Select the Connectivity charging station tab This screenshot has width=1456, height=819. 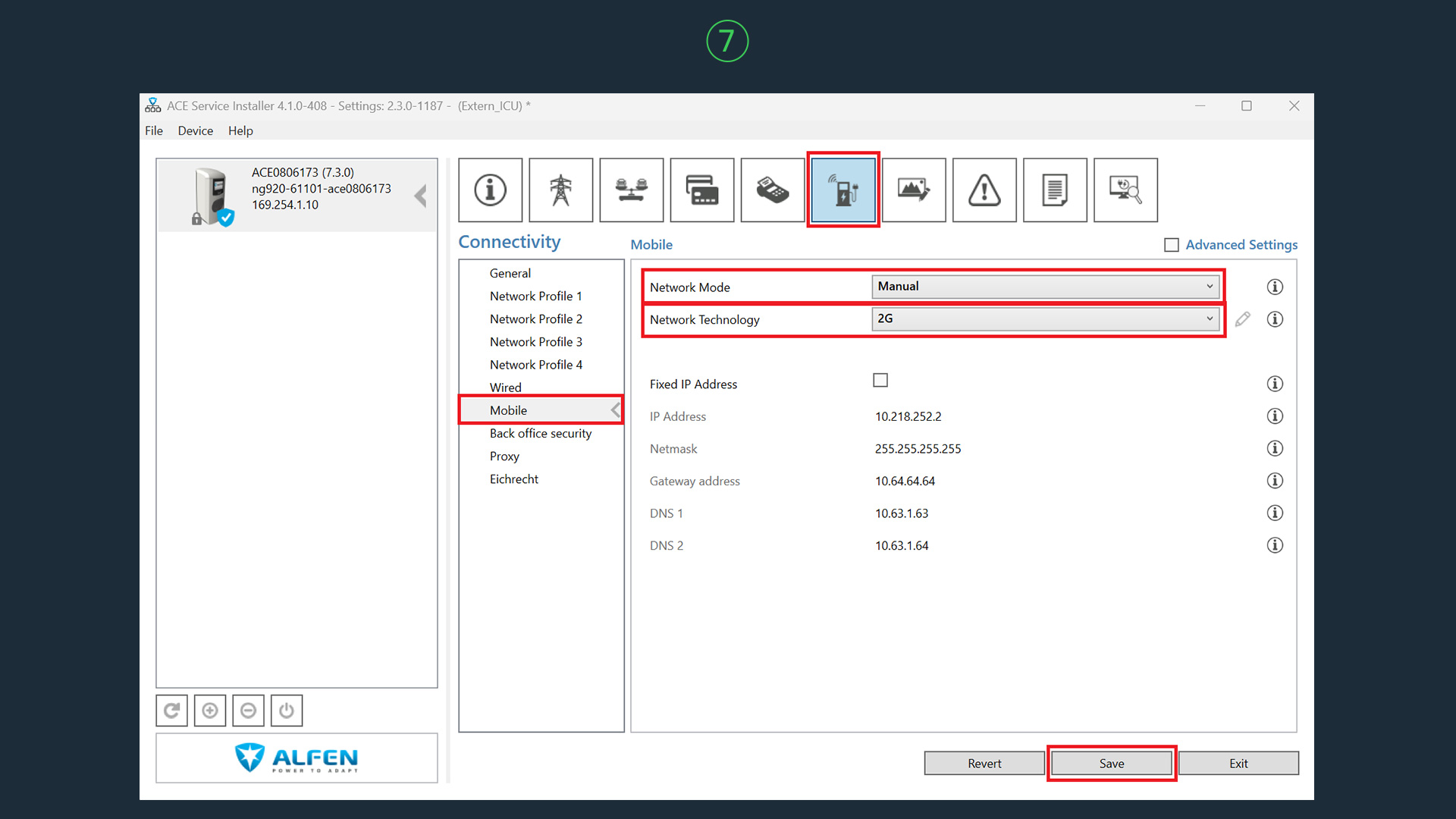[843, 190]
